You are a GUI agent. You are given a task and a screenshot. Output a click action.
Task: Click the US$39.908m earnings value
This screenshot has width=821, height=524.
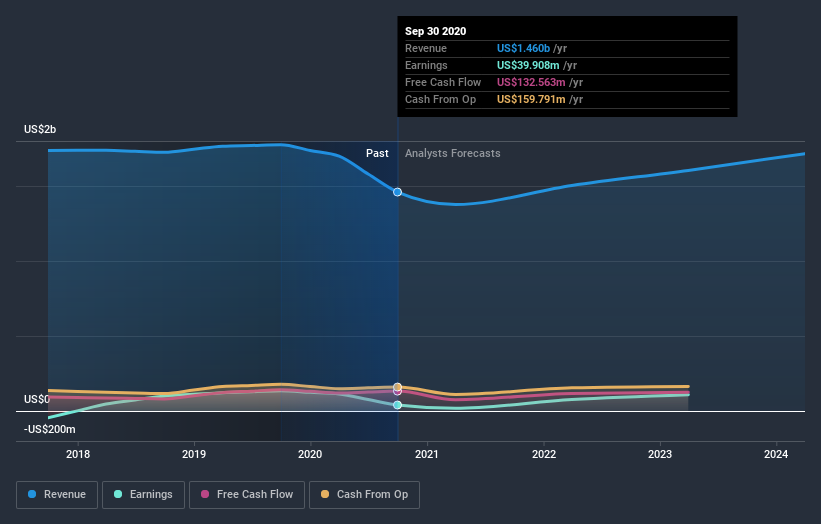pos(528,65)
